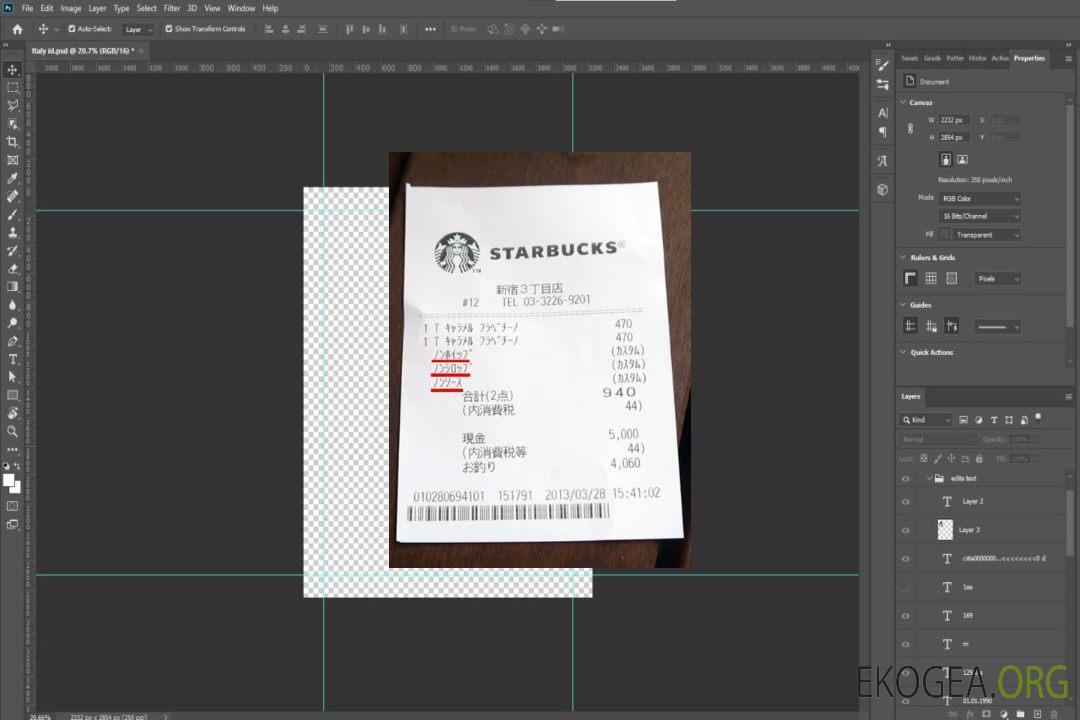Set canvas to landscape orientation
This screenshot has width=1080, height=720.
pos(962,160)
